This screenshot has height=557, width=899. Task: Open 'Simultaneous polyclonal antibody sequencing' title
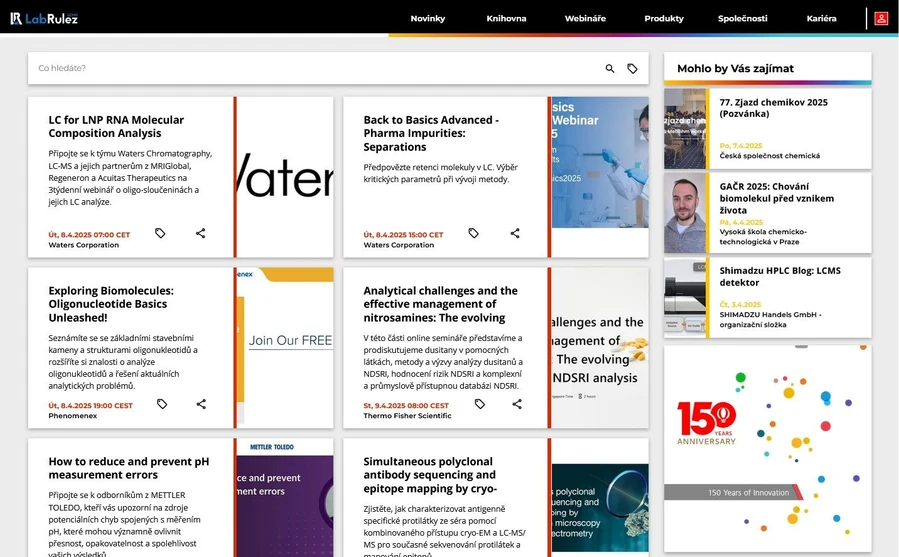coord(430,475)
